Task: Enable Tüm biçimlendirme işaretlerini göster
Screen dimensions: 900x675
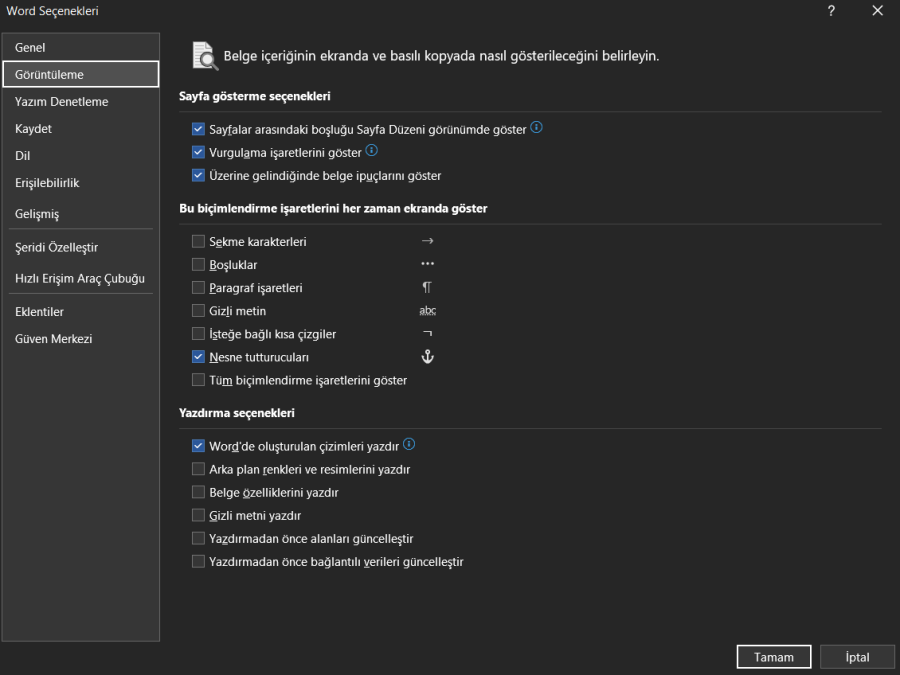Action: pyautogui.click(x=198, y=380)
